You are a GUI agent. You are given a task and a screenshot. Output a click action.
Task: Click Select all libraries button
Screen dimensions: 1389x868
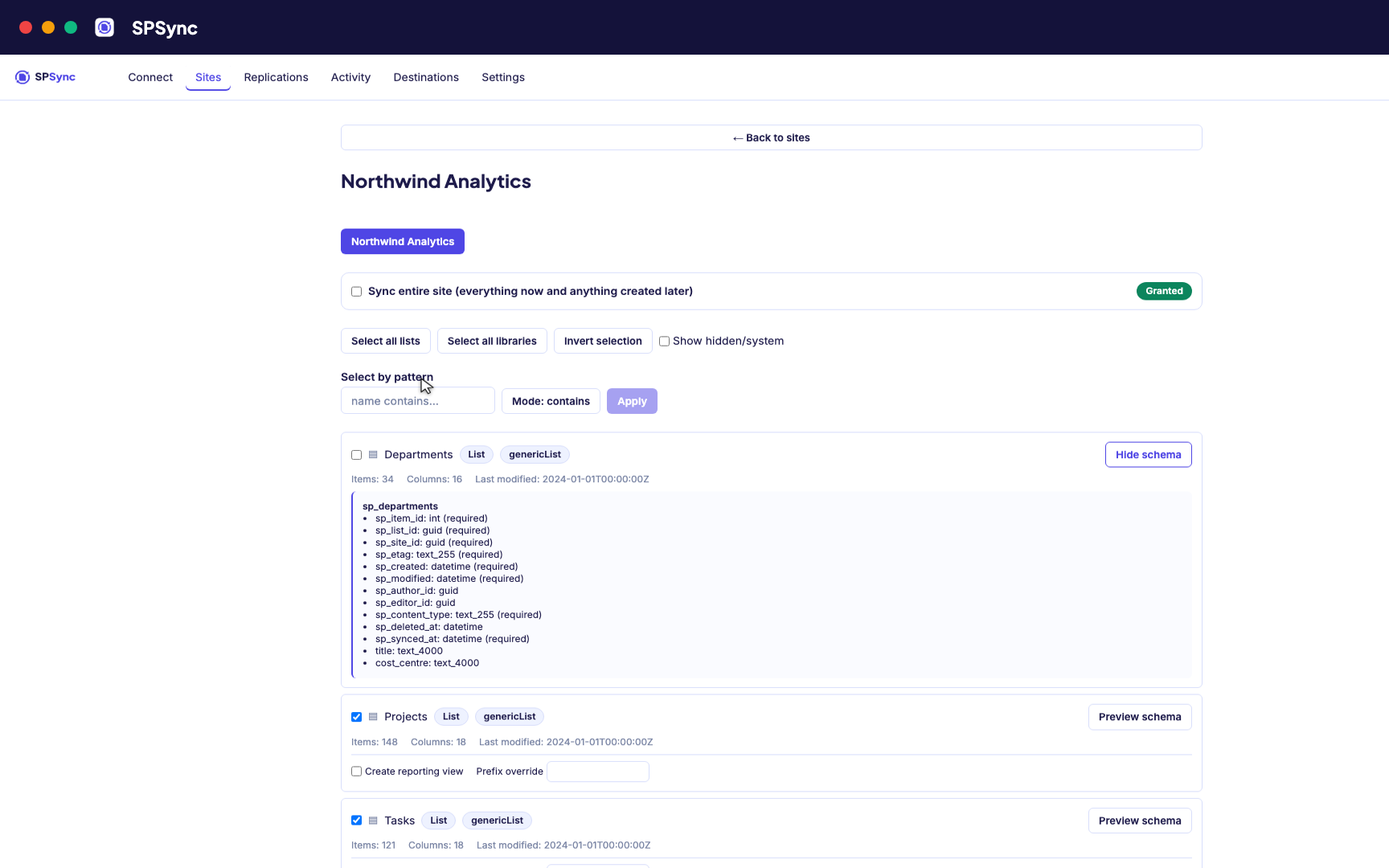pos(492,341)
